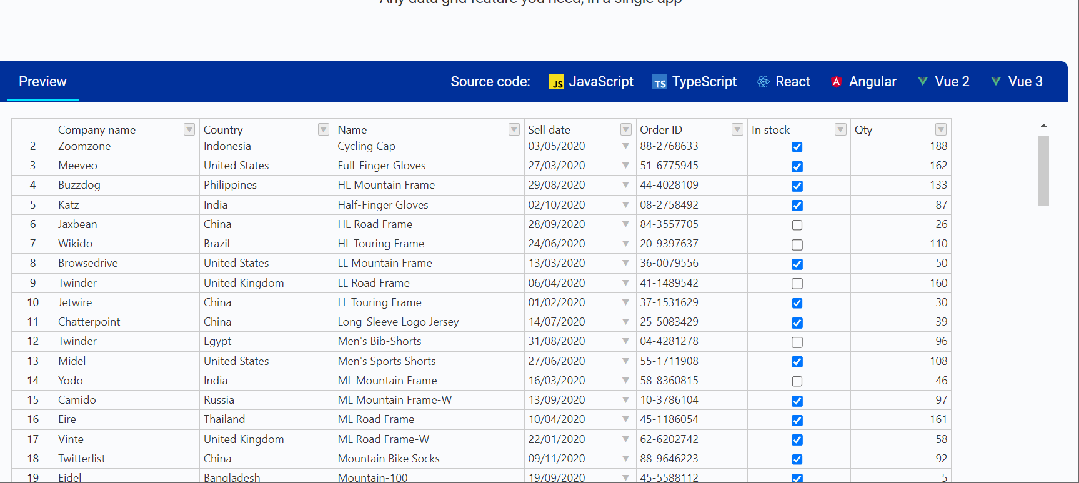Open the Qty column filter menu

click(x=940, y=130)
